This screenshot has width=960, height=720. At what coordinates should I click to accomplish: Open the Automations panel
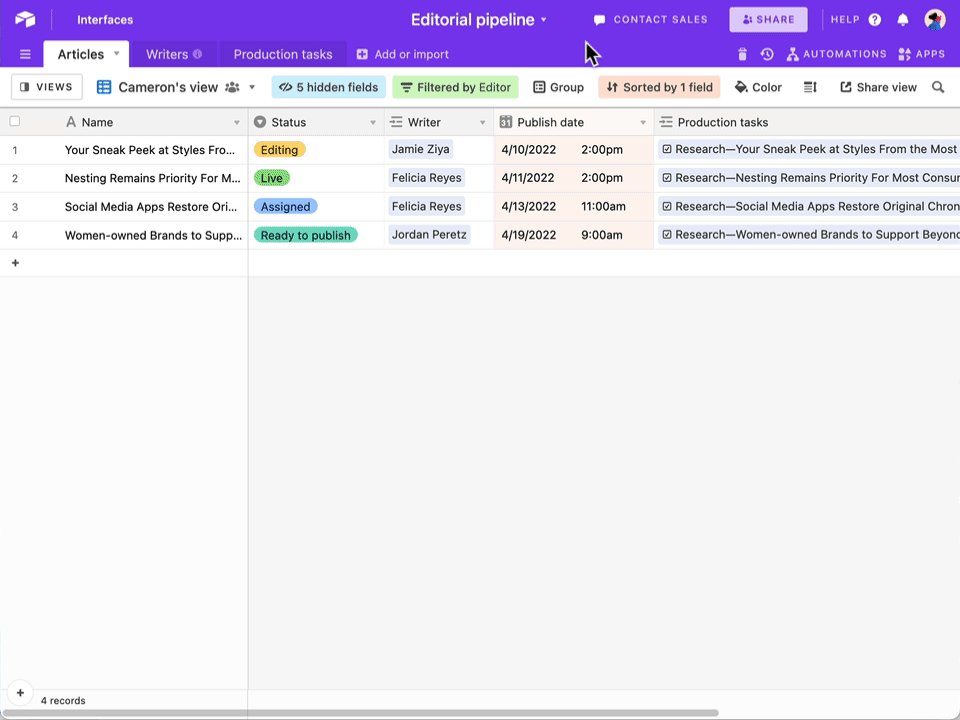pos(837,54)
